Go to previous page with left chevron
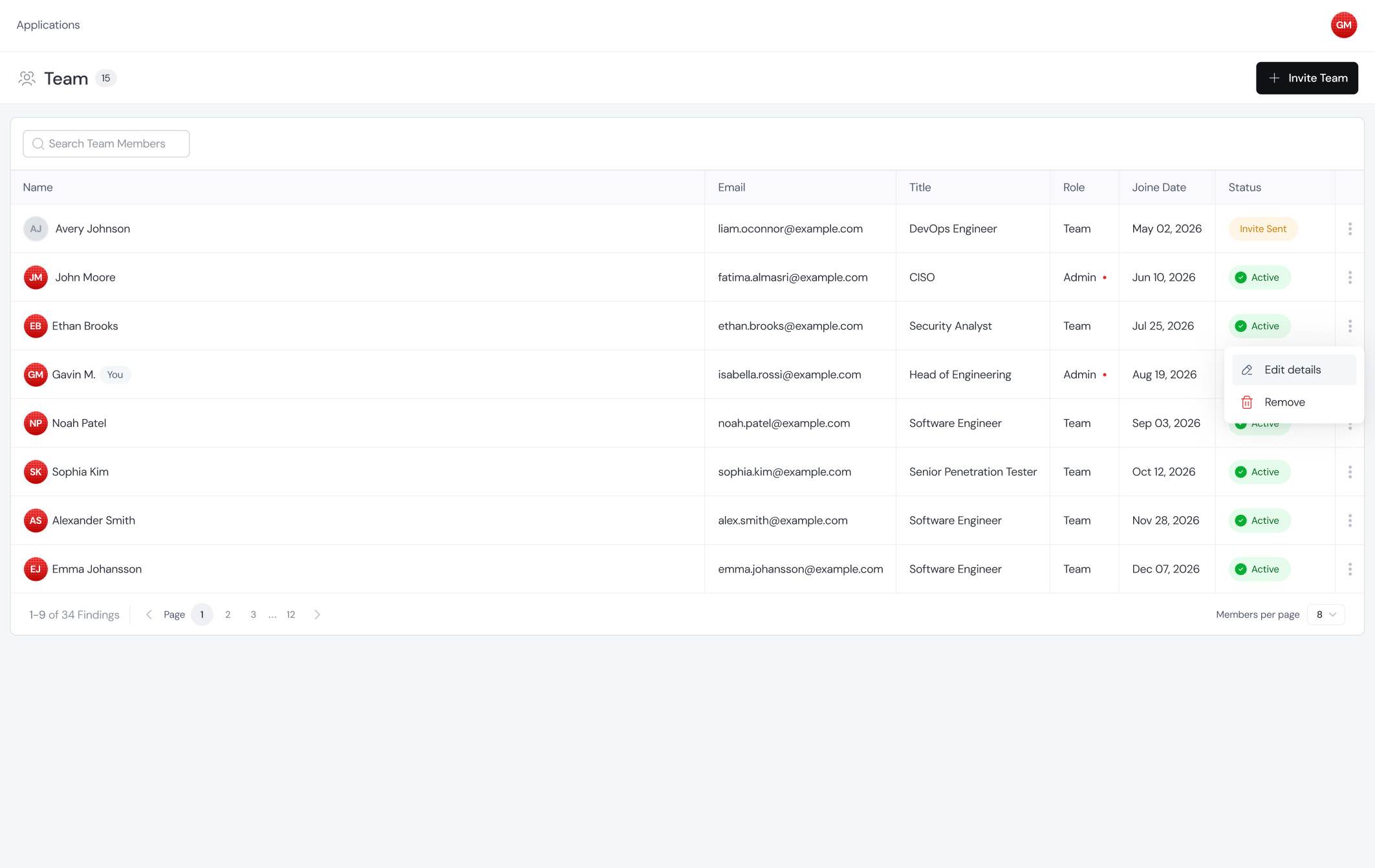This screenshot has height=868, width=1375. [x=149, y=614]
